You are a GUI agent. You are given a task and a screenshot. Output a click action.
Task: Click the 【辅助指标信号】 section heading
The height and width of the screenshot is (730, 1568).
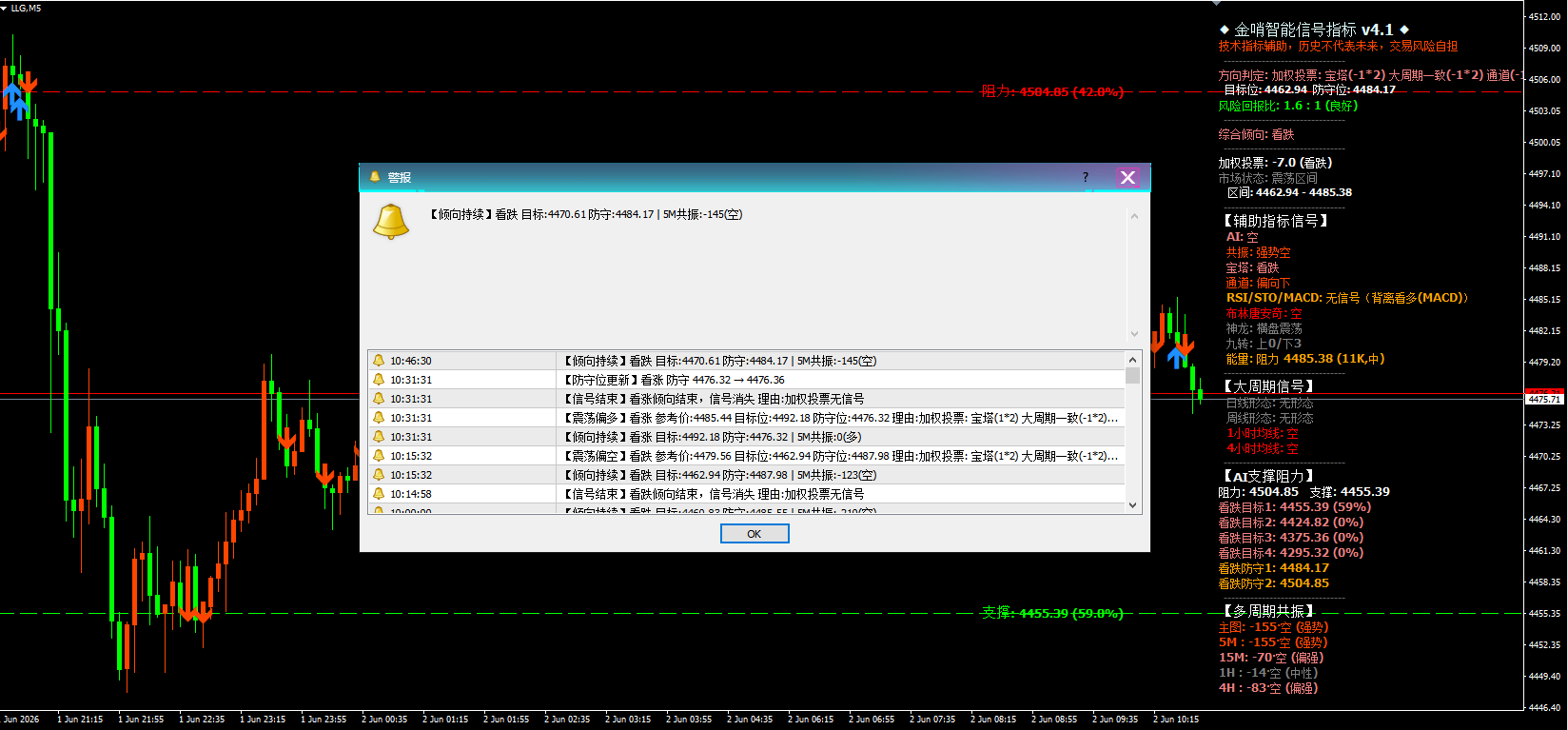(1276, 221)
